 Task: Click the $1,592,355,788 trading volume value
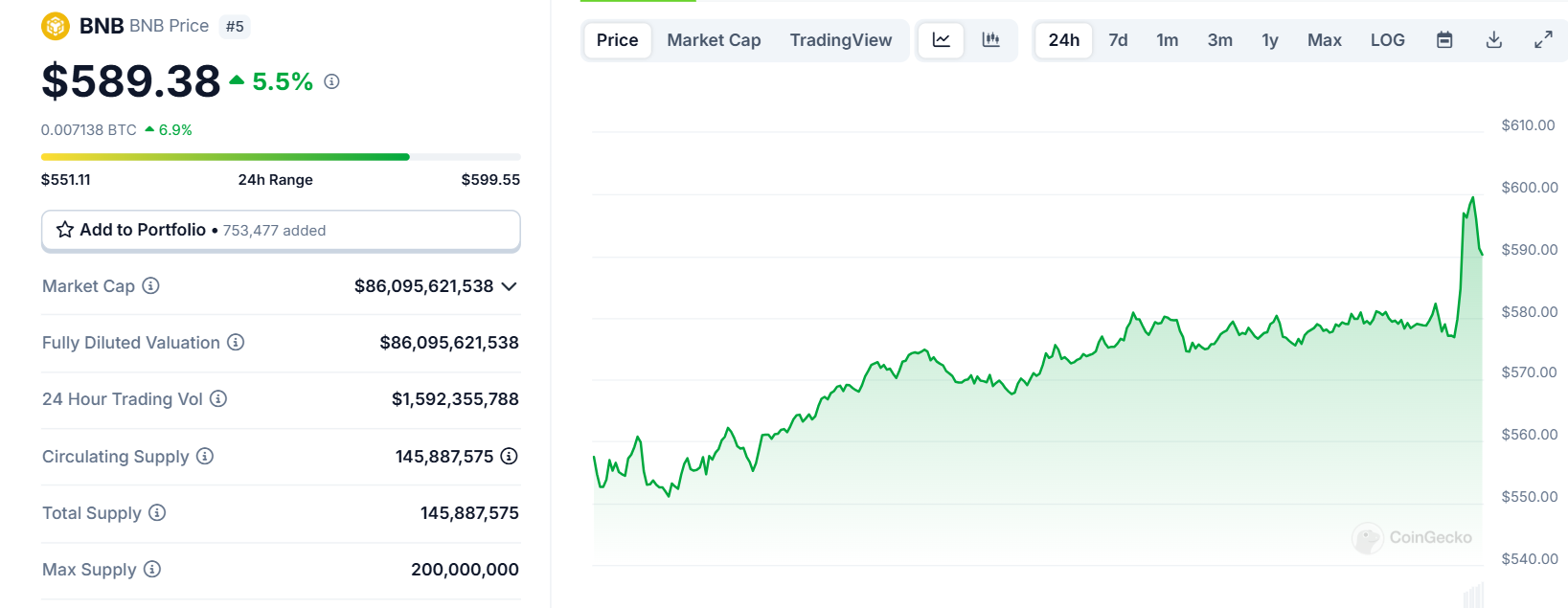coord(455,399)
